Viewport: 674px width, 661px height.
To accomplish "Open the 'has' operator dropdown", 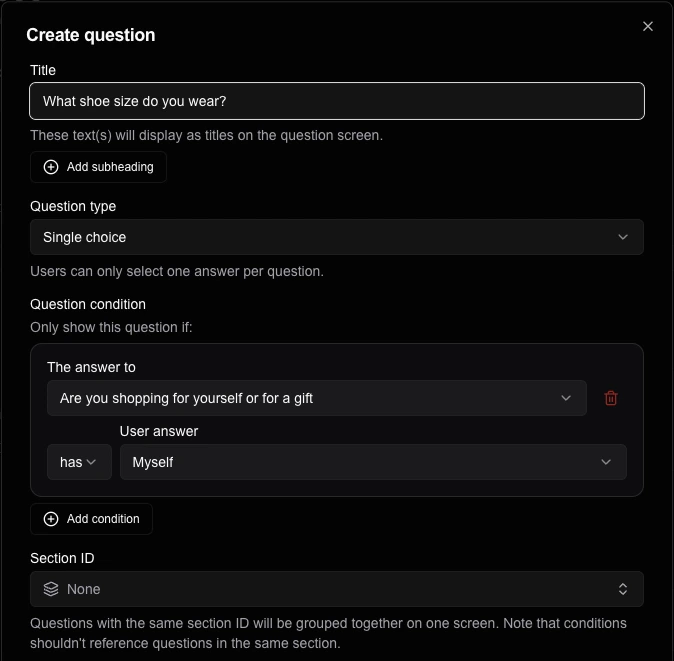I will [79, 462].
